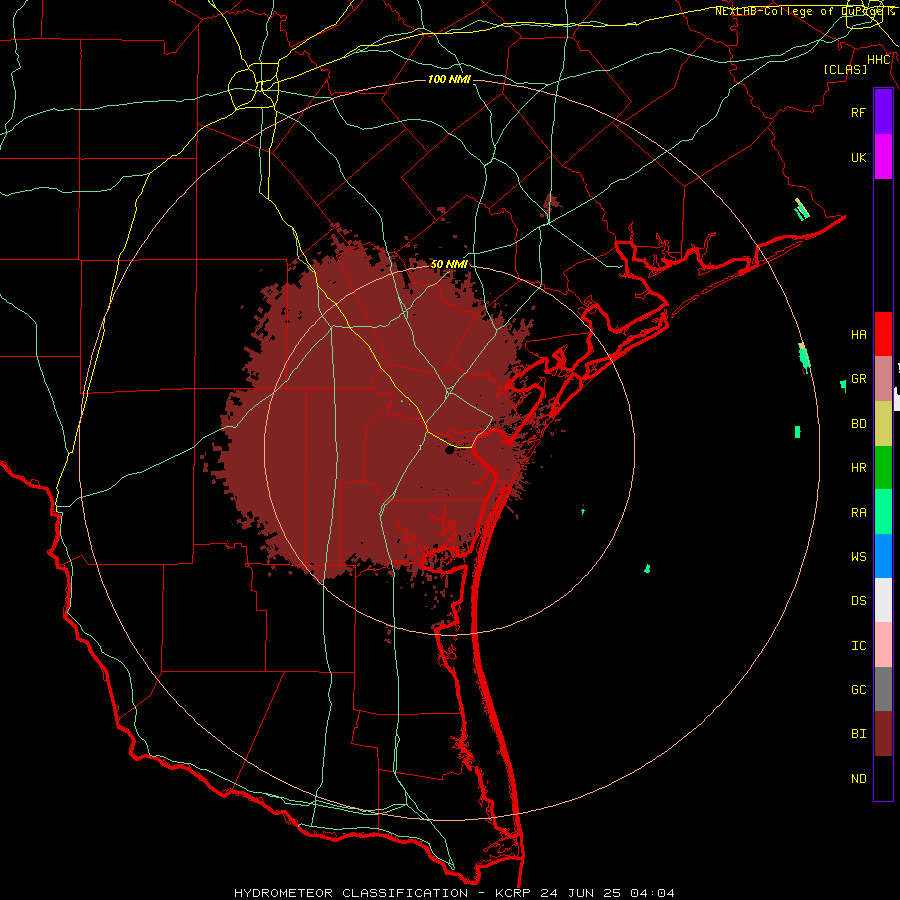Choose the light pink IC legend swatch
Image resolution: width=900 pixels, height=900 pixels.
point(883,645)
